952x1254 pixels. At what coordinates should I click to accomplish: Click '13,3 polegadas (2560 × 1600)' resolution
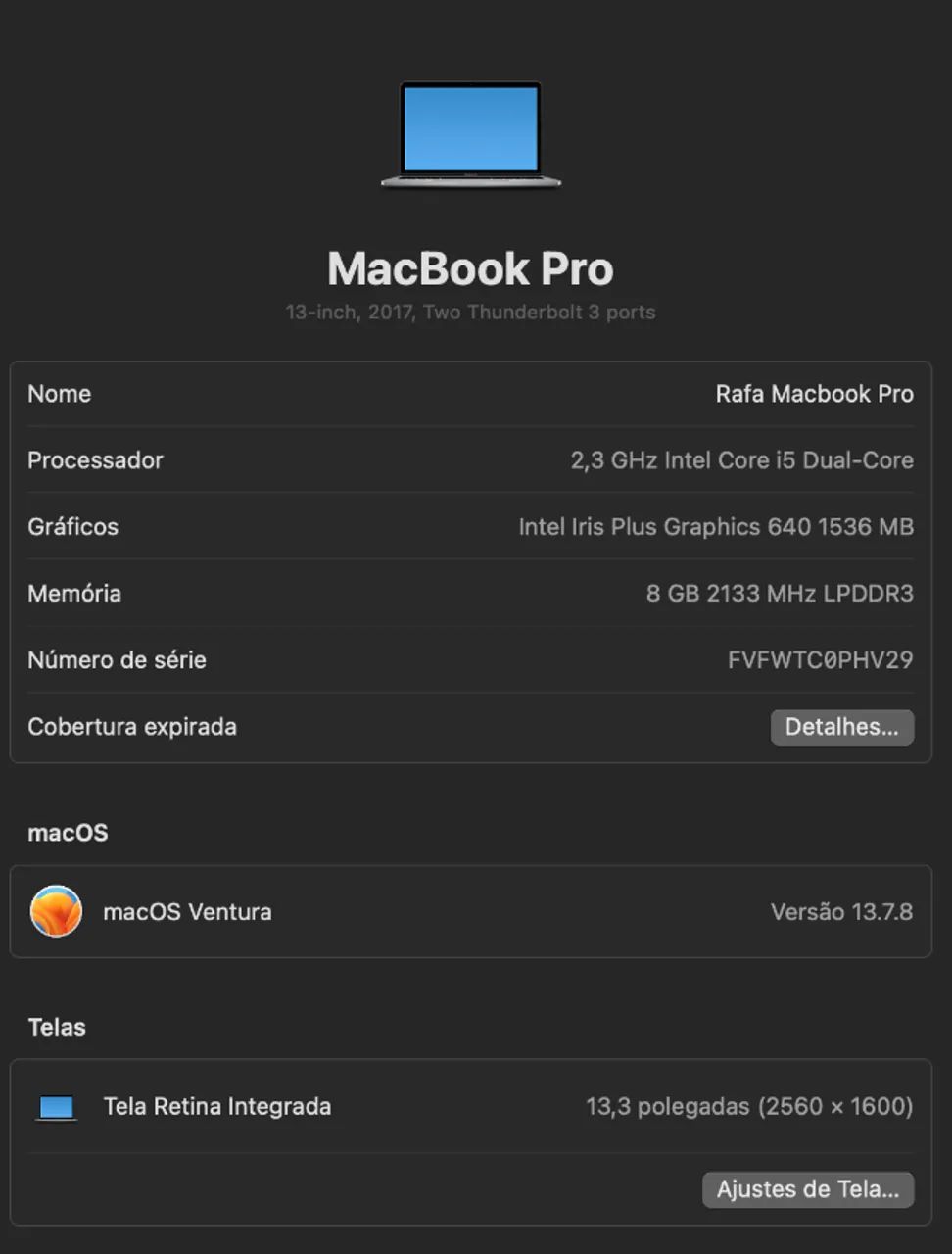coord(749,1107)
